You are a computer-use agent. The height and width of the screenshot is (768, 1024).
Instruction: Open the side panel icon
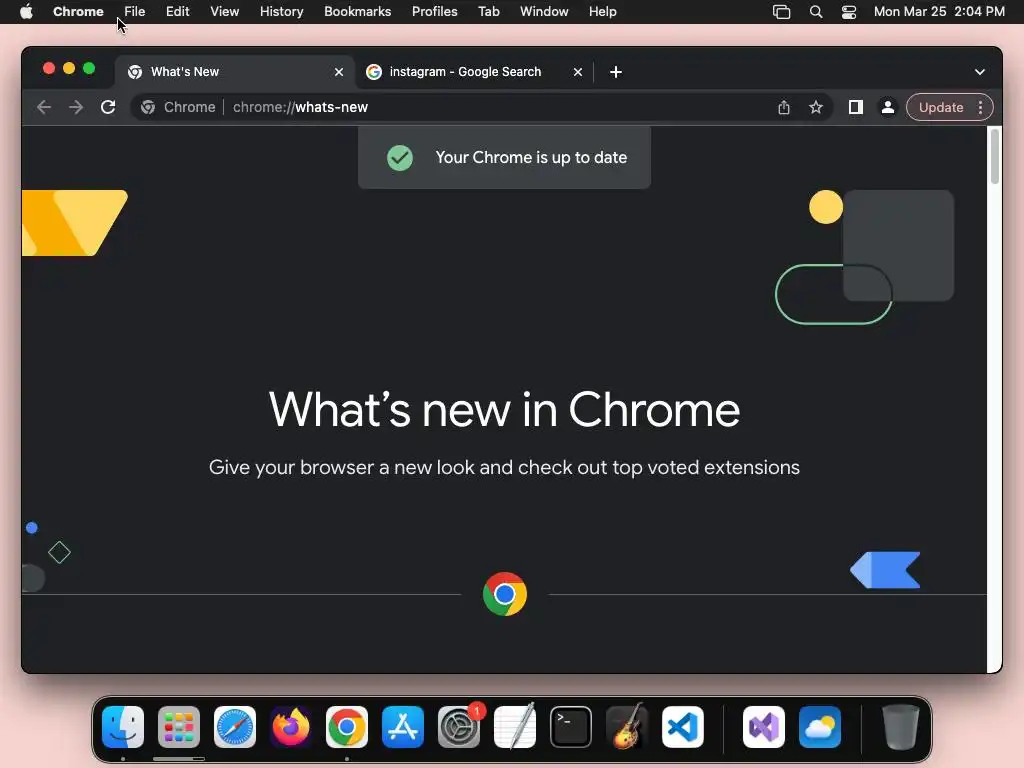[856, 107]
